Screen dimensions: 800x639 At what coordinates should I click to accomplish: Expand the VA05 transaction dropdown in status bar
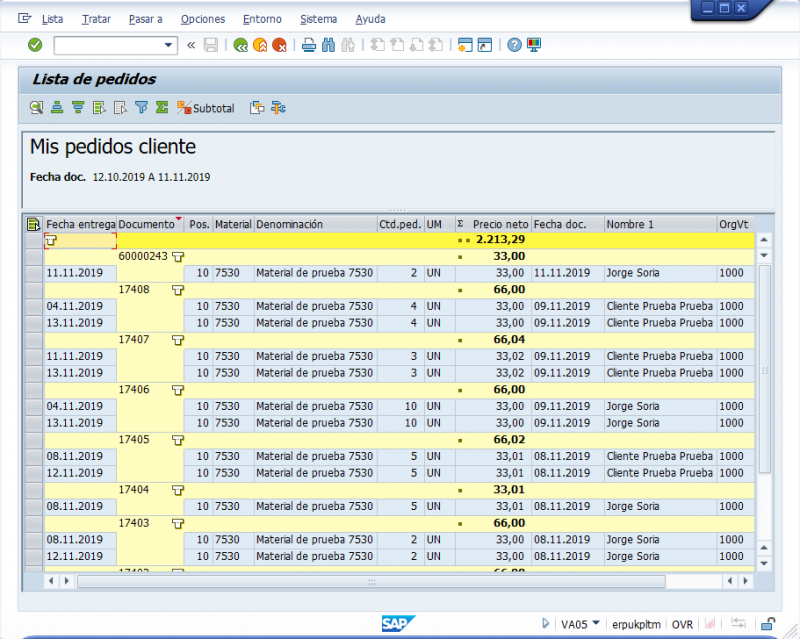(596, 623)
